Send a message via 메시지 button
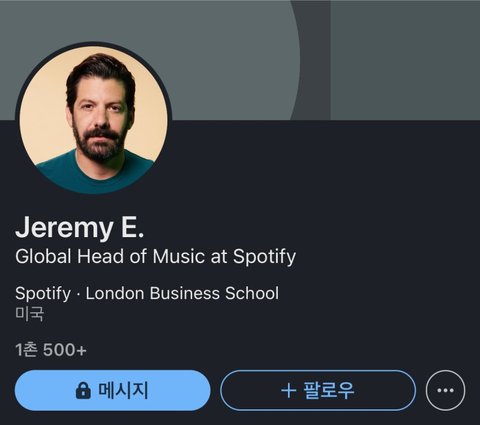 tap(113, 390)
